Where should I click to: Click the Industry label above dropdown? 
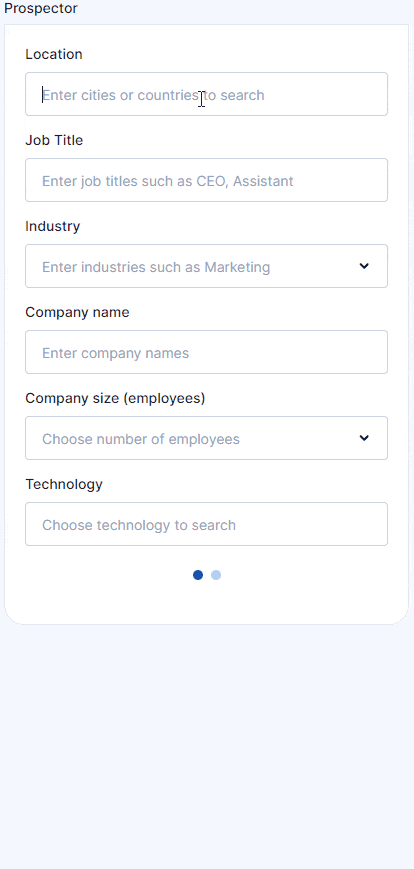tap(53, 226)
